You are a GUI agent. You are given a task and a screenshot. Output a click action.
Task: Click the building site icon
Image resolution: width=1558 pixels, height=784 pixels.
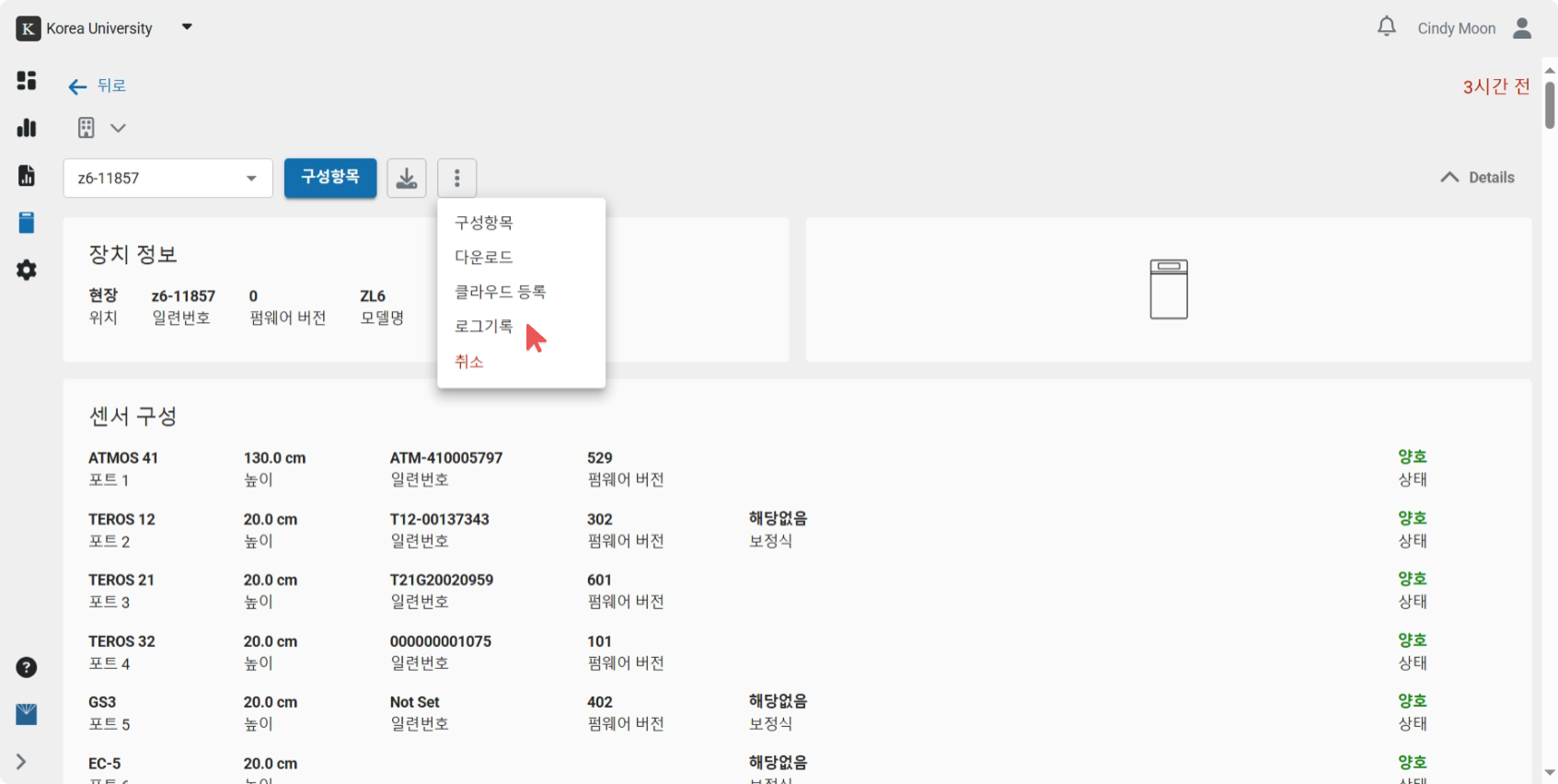point(87,128)
